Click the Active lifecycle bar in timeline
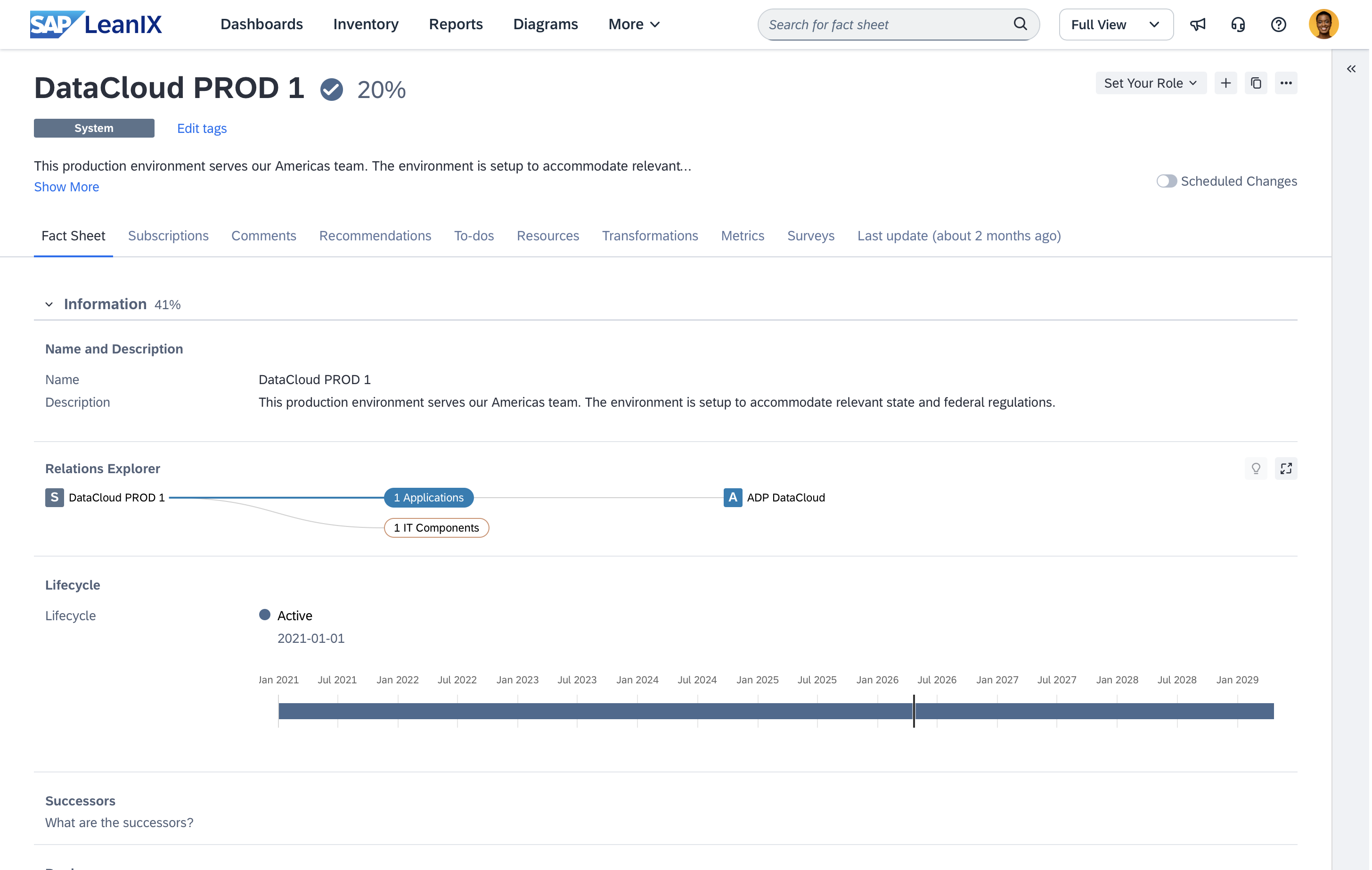1372x870 pixels. pyautogui.click(x=776, y=712)
